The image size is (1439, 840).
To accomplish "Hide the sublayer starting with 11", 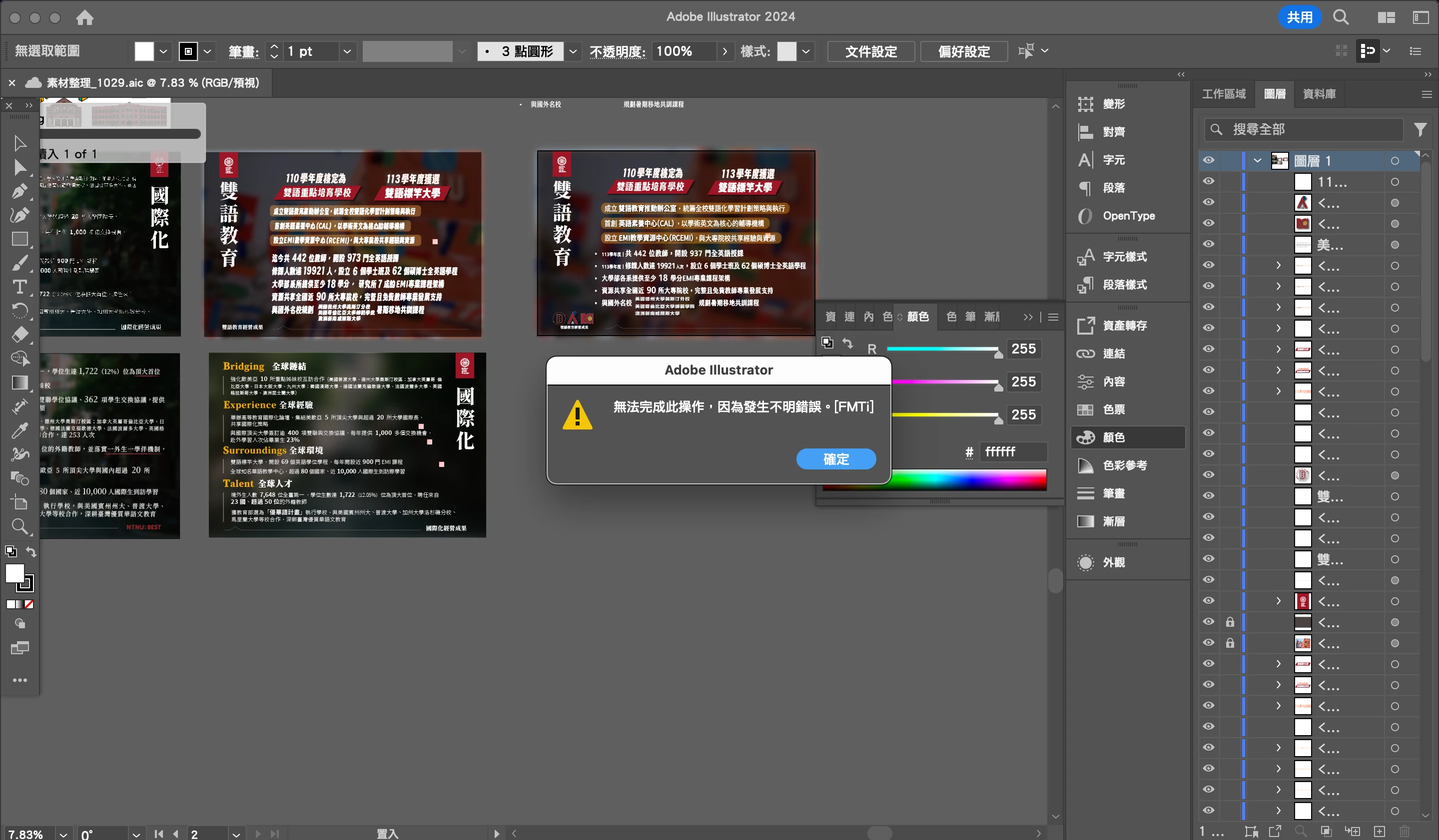I will pyautogui.click(x=1208, y=181).
